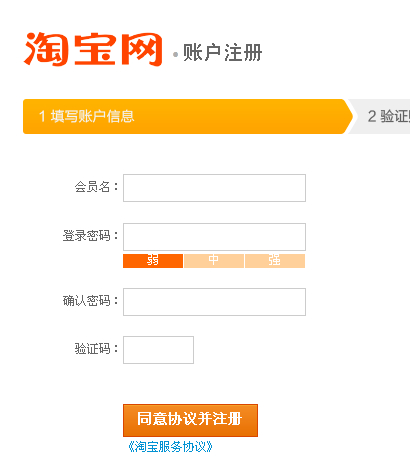Click the 账户注册 page title text

click(x=223, y=53)
